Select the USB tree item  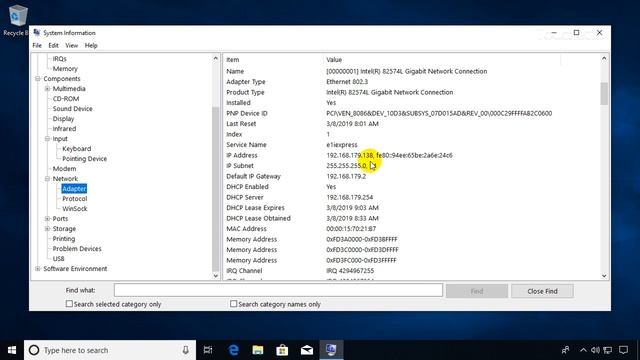[x=58, y=259]
